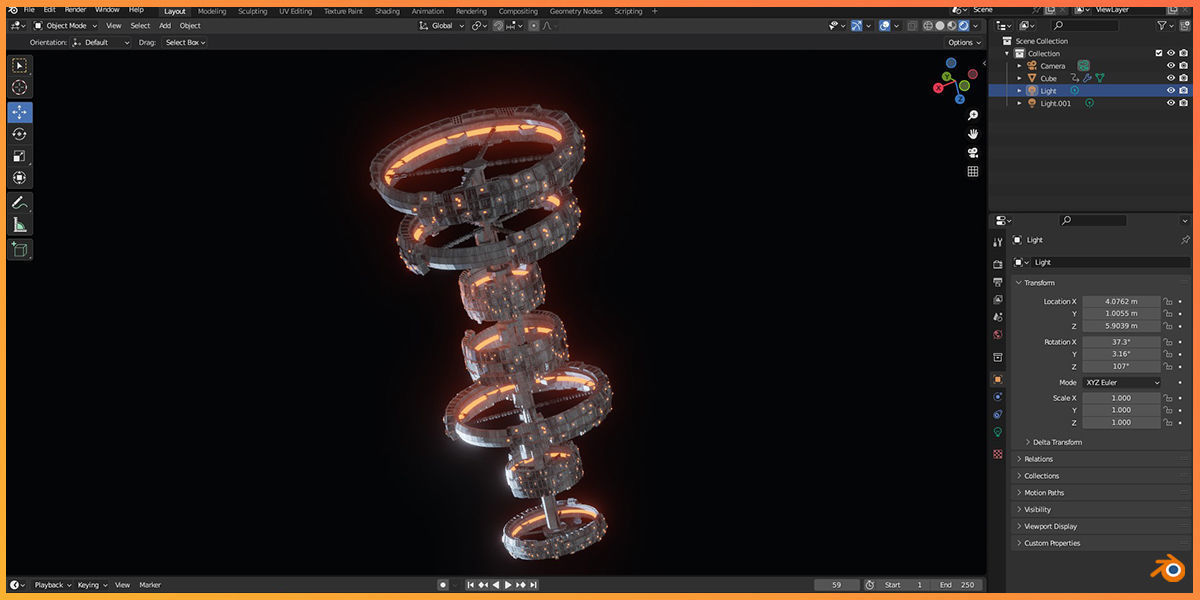
Task: Switch to the Shading workspace tab
Action: [387, 10]
